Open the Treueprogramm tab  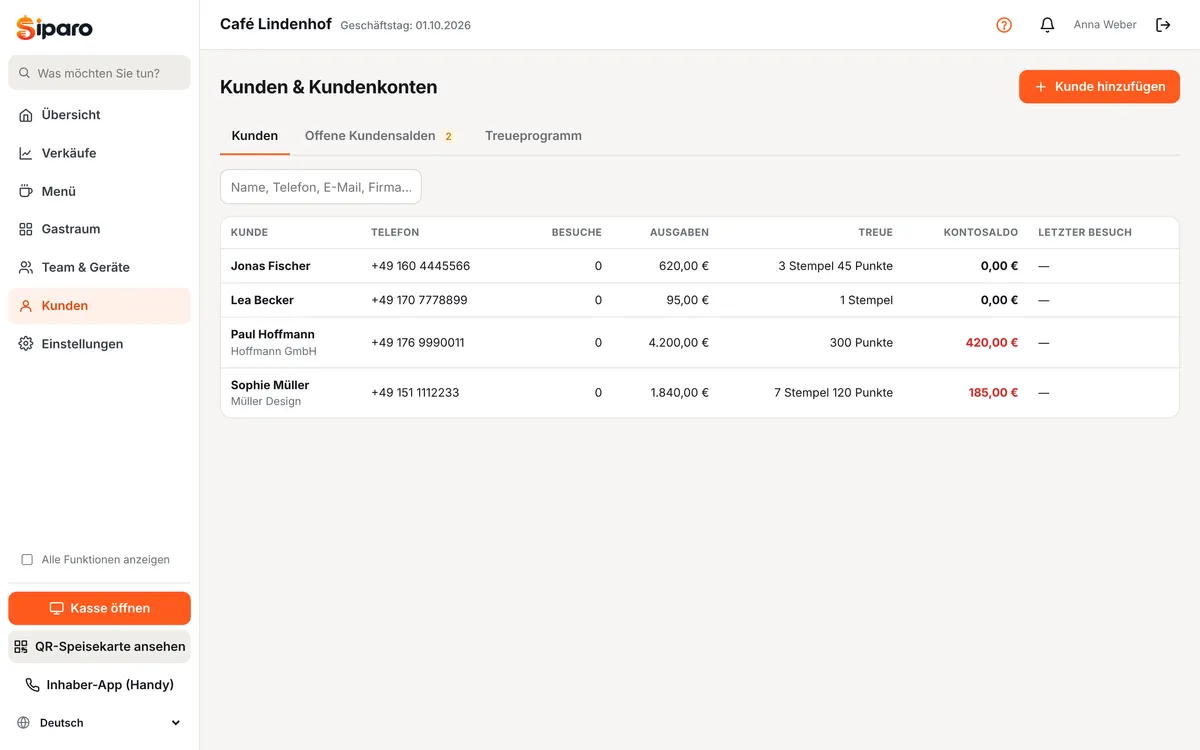point(533,136)
